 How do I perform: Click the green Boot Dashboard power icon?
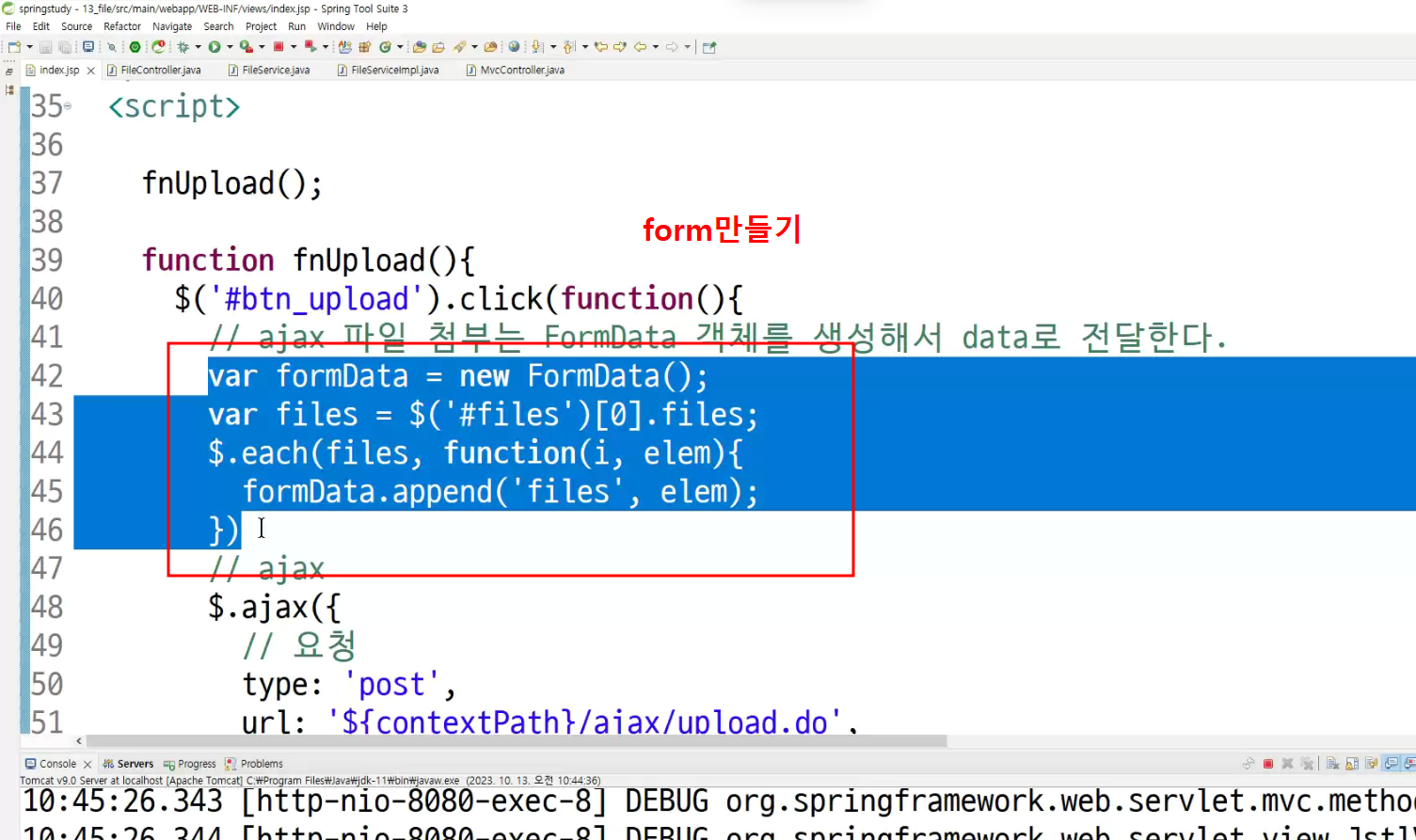pyautogui.click(x=135, y=47)
